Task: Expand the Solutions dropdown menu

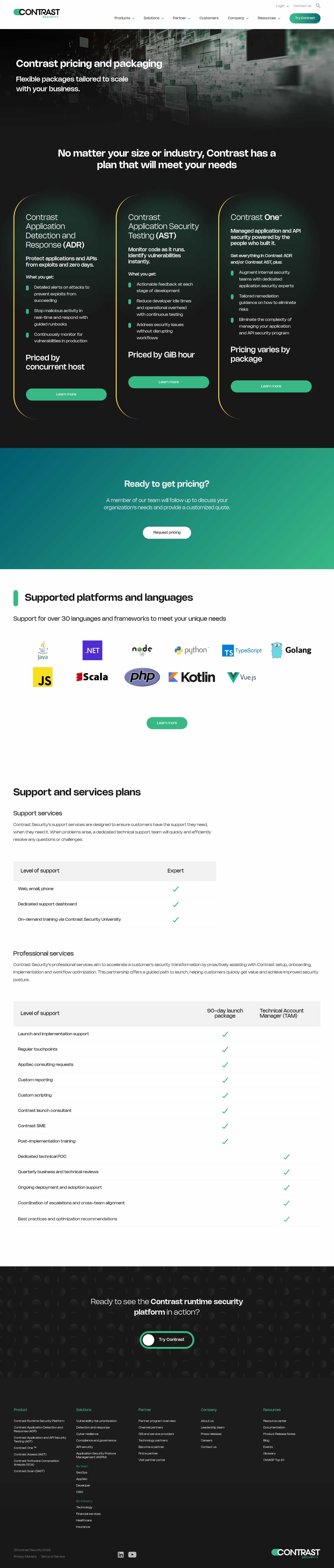Action: coord(153,18)
